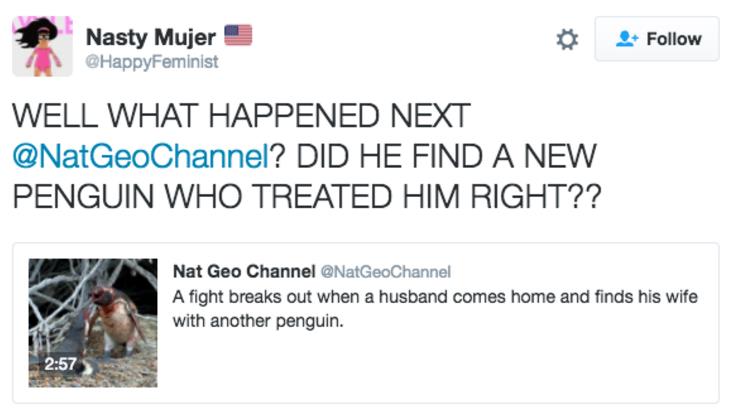Open the quoted tweet's @NatGeoChannel handle
The height and width of the screenshot is (412, 742).
[x=386, y=272]
